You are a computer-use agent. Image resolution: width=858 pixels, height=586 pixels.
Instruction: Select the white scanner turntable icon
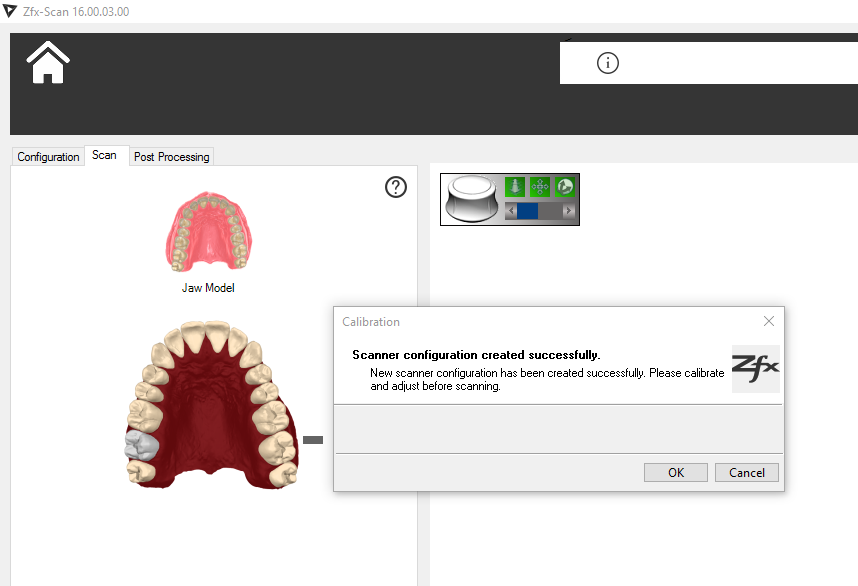pos(473,198)
